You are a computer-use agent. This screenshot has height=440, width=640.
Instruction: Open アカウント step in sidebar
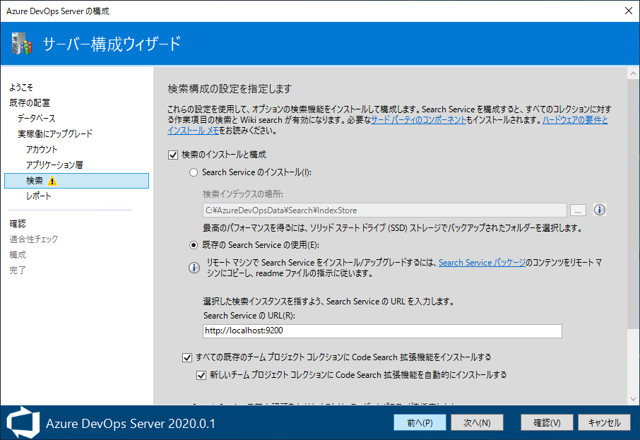[x=42, y=149]
